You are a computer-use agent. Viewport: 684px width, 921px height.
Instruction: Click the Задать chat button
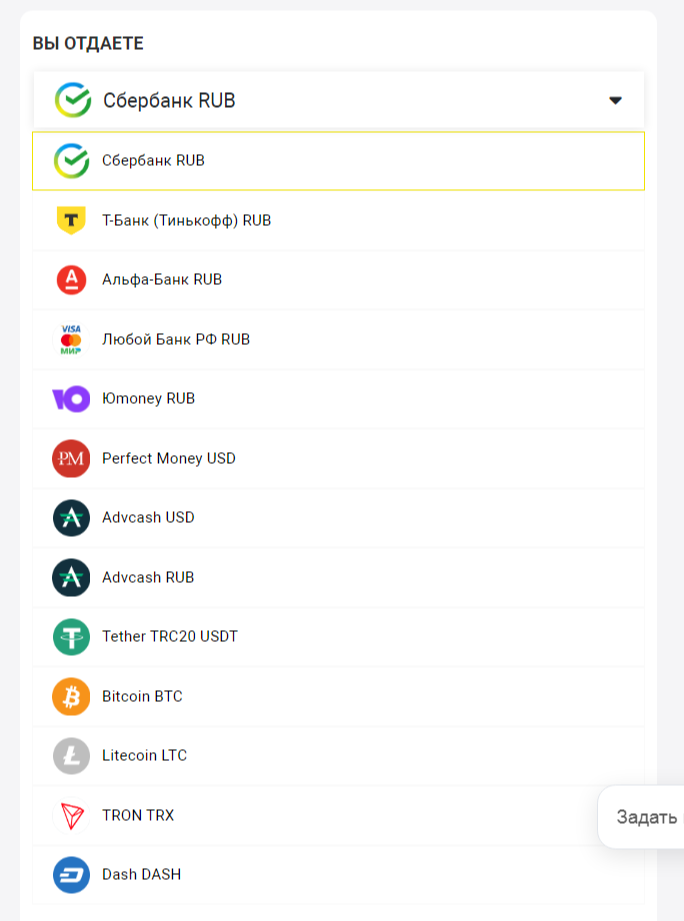pos(645,817)
